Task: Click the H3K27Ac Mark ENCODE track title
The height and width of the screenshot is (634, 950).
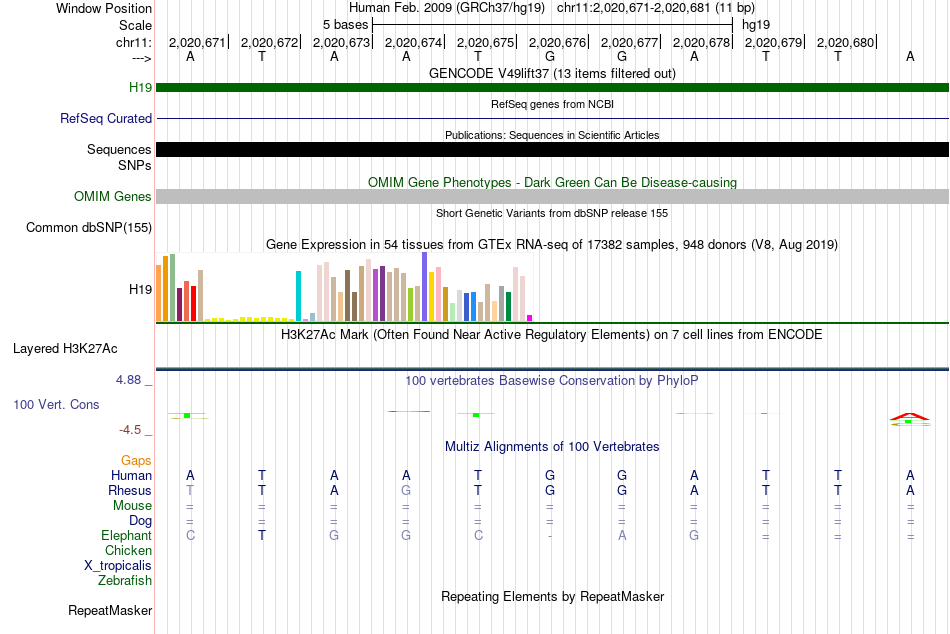Action: pos(552,335)
